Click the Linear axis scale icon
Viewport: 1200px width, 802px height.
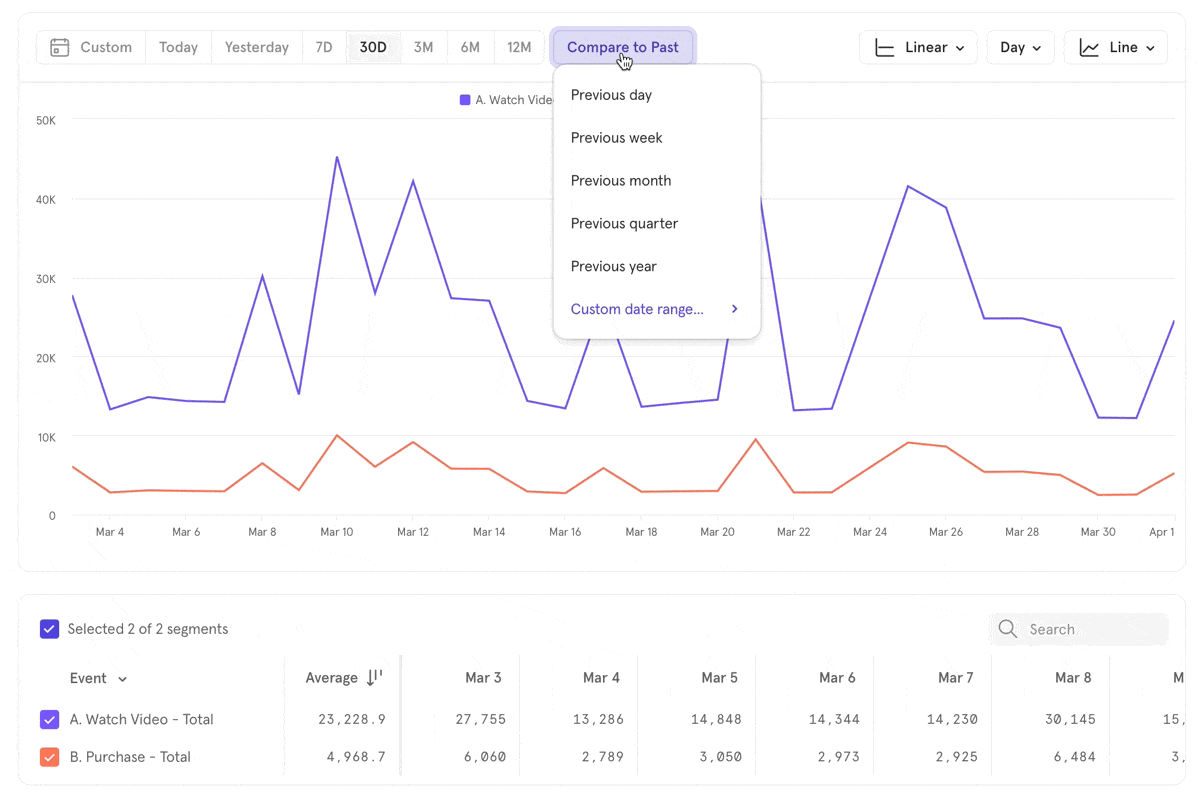point(884,47)
